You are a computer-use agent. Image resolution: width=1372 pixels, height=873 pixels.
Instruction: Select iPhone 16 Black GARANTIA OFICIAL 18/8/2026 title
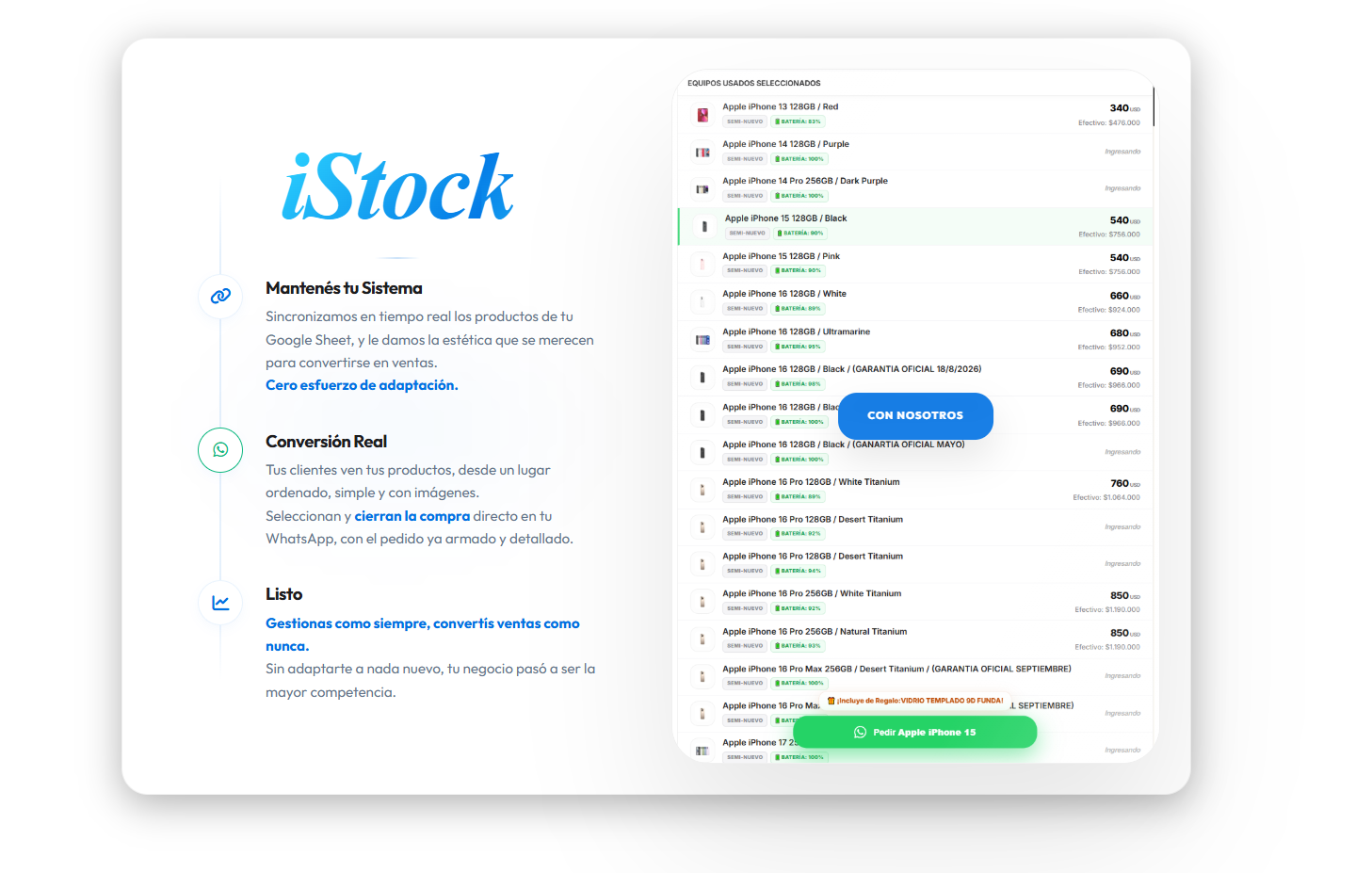[851, 369]
